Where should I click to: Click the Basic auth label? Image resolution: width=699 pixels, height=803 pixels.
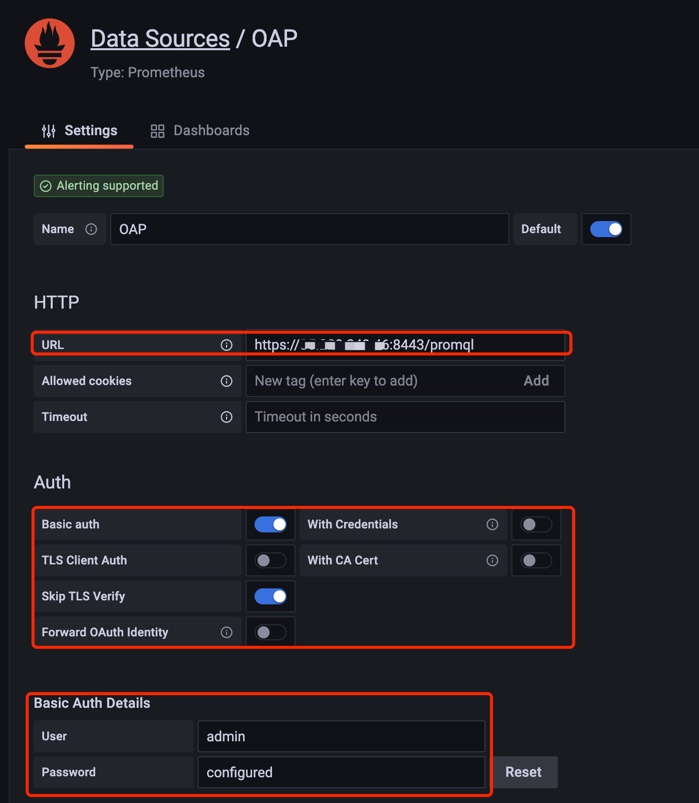pyautogui.click(x=71, y=524)
